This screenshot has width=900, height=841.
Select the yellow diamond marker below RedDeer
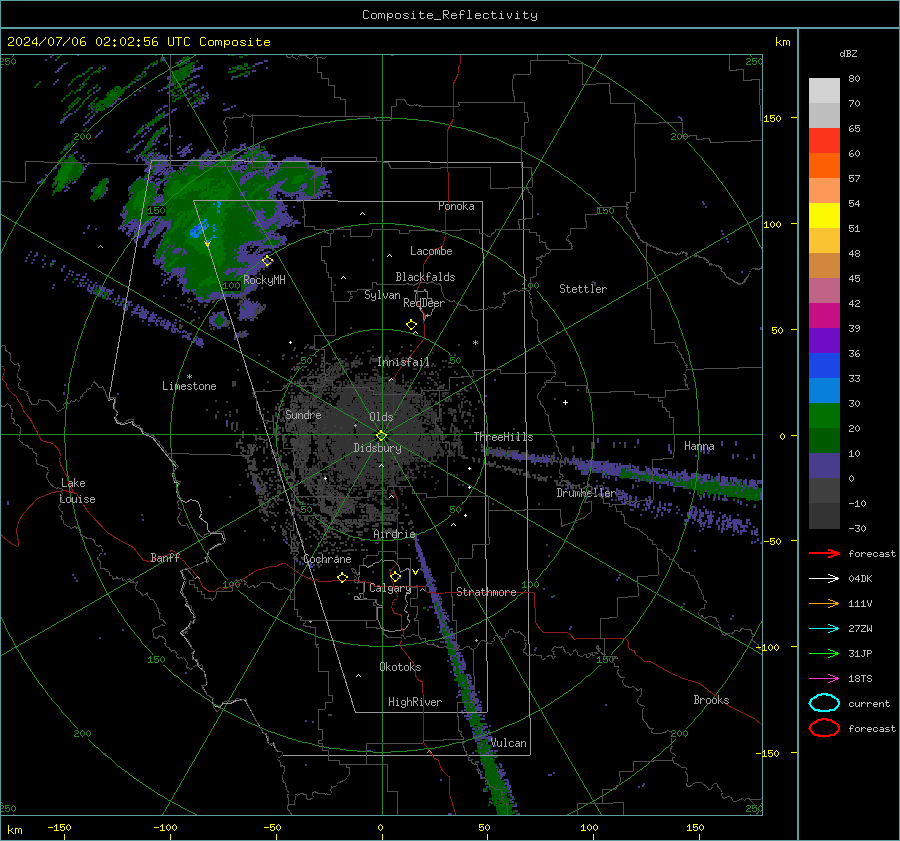412,325
